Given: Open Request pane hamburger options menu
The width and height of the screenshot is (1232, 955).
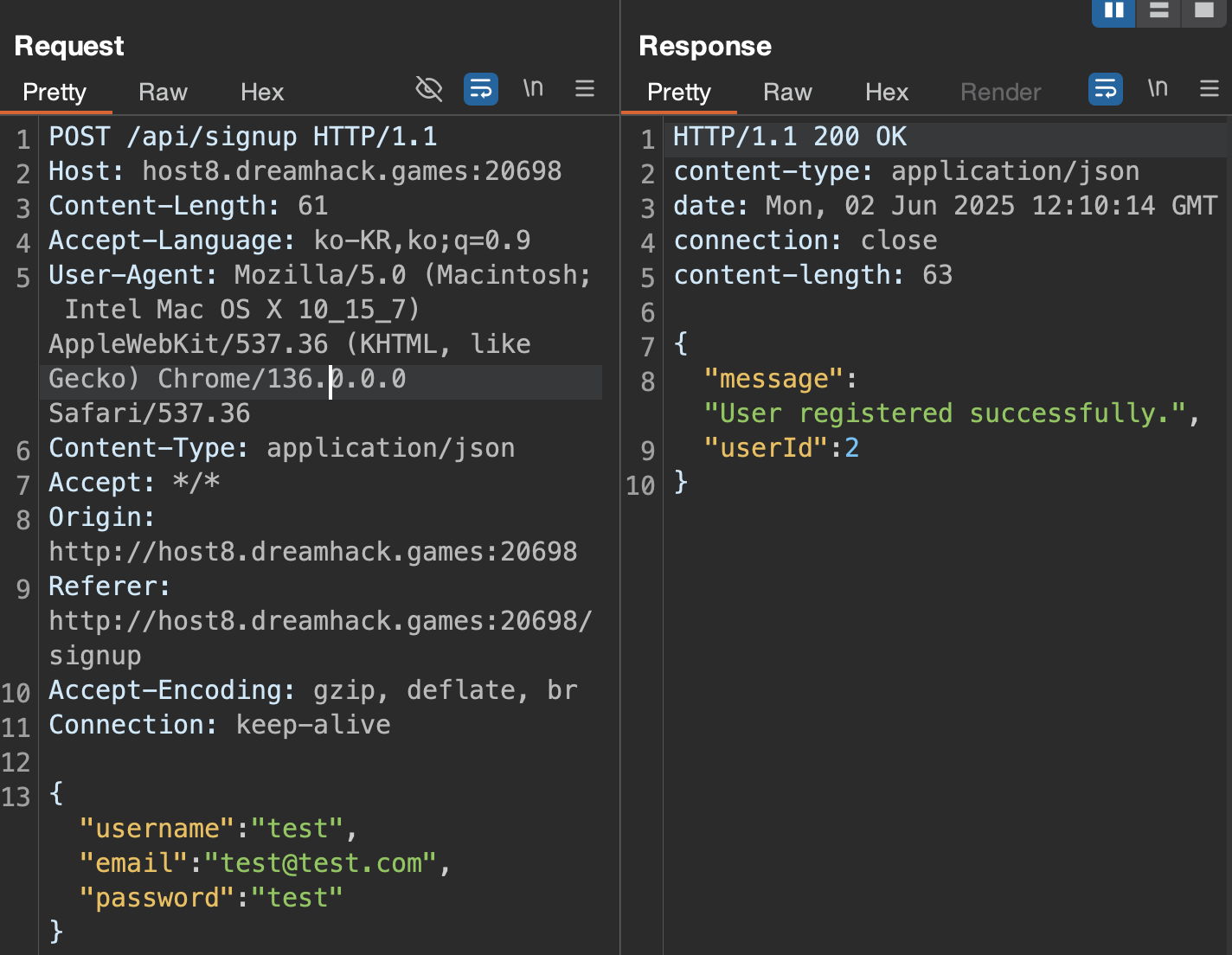Looking at the screenshot, I should (x=585, y=88).
